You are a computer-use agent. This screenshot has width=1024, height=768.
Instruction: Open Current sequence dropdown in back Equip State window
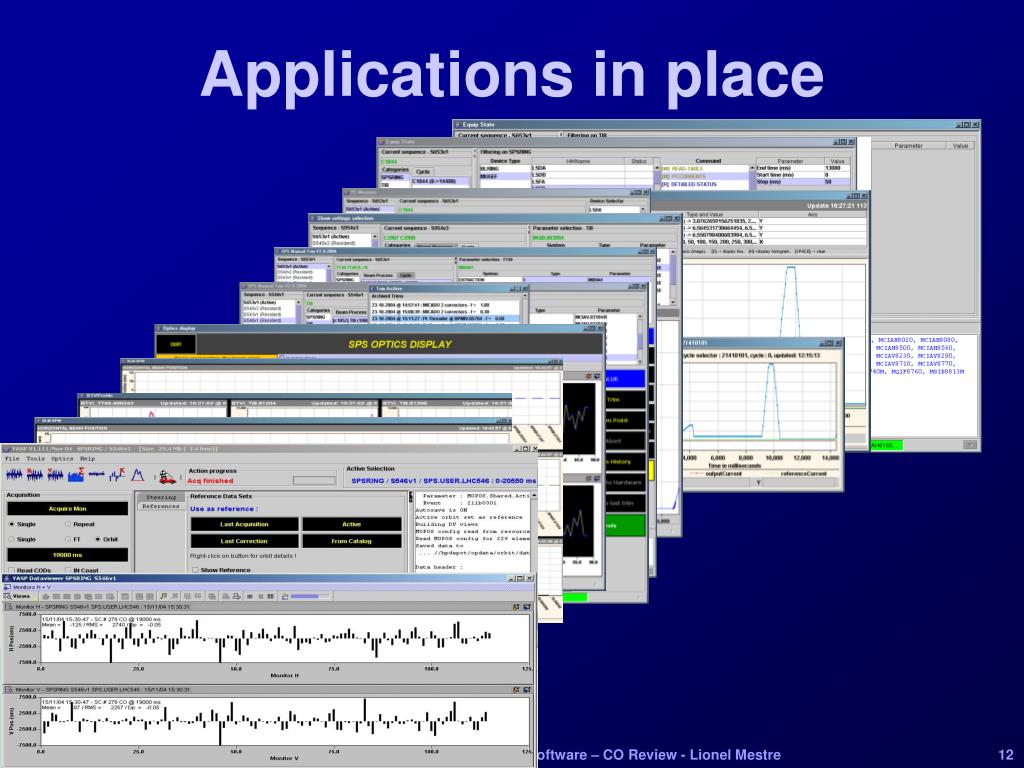coord(560,135)
